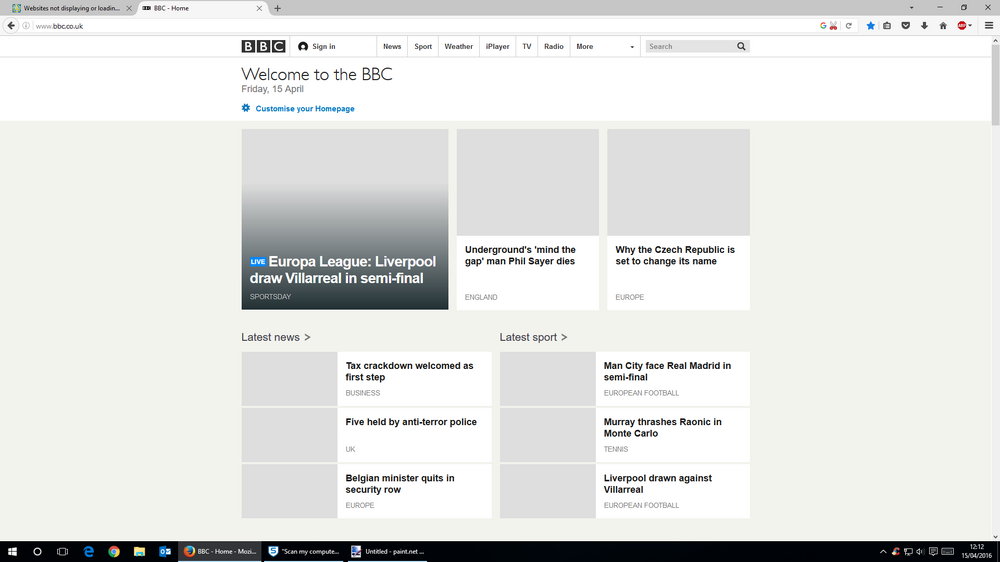Click the scissors extension icon in address bar
Viewport: 1000px width, 562px height.
(x=833, y=26)
